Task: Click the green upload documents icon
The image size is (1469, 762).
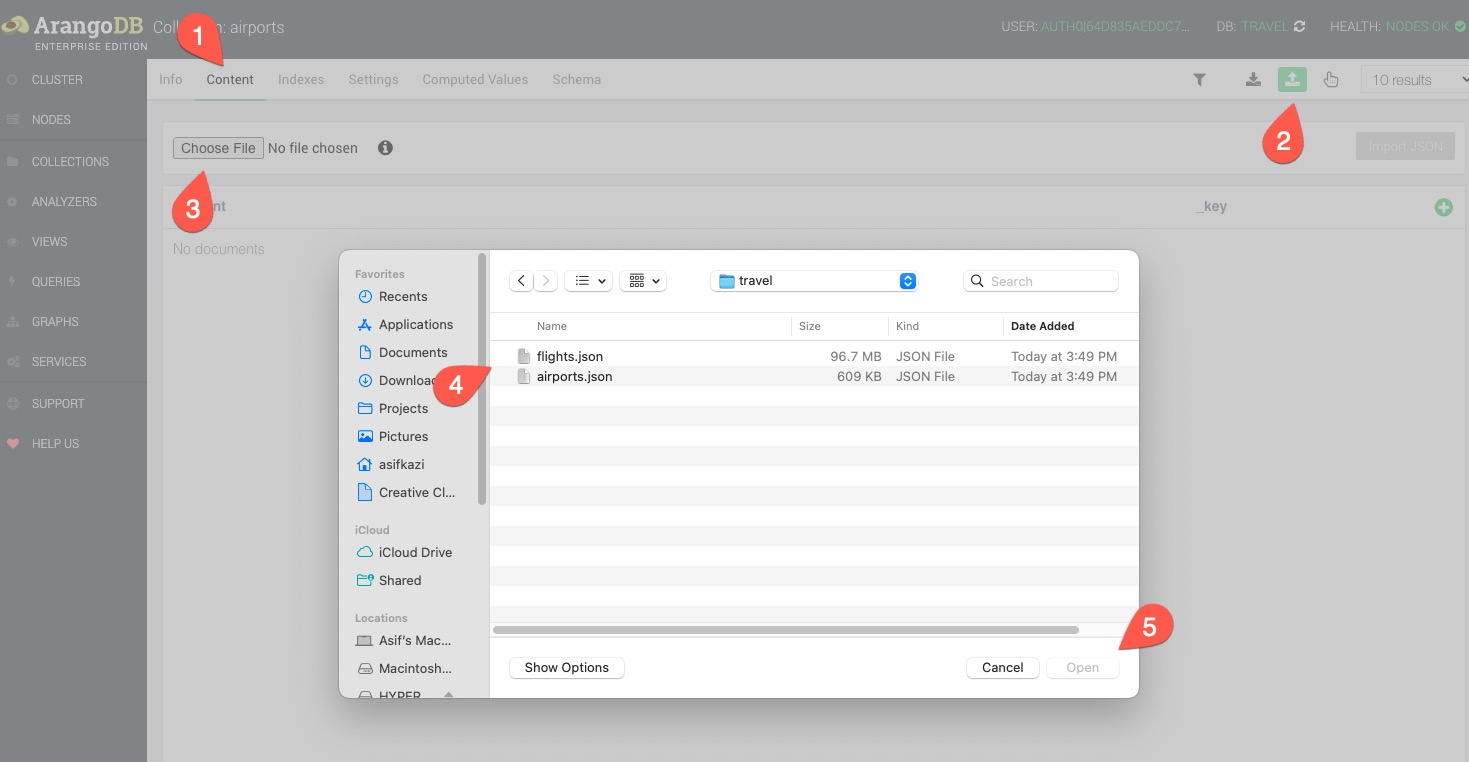Action: 1292,80
